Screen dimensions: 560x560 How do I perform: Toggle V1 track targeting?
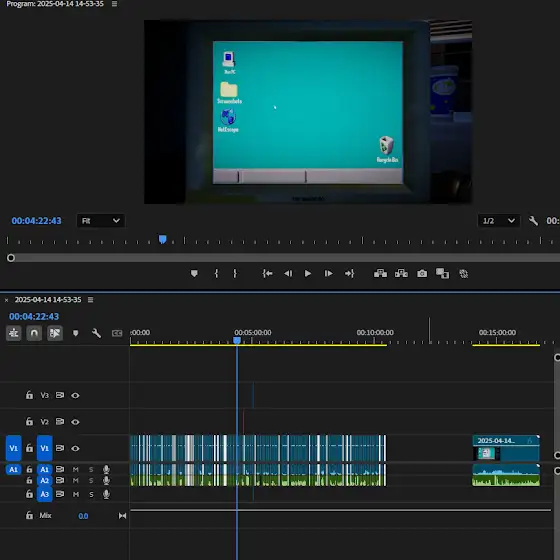[45, 448]
